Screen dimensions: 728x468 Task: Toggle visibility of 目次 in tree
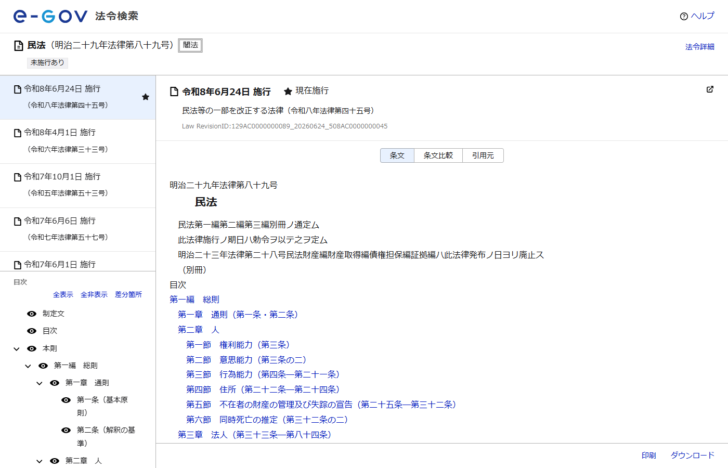[32, 331]
